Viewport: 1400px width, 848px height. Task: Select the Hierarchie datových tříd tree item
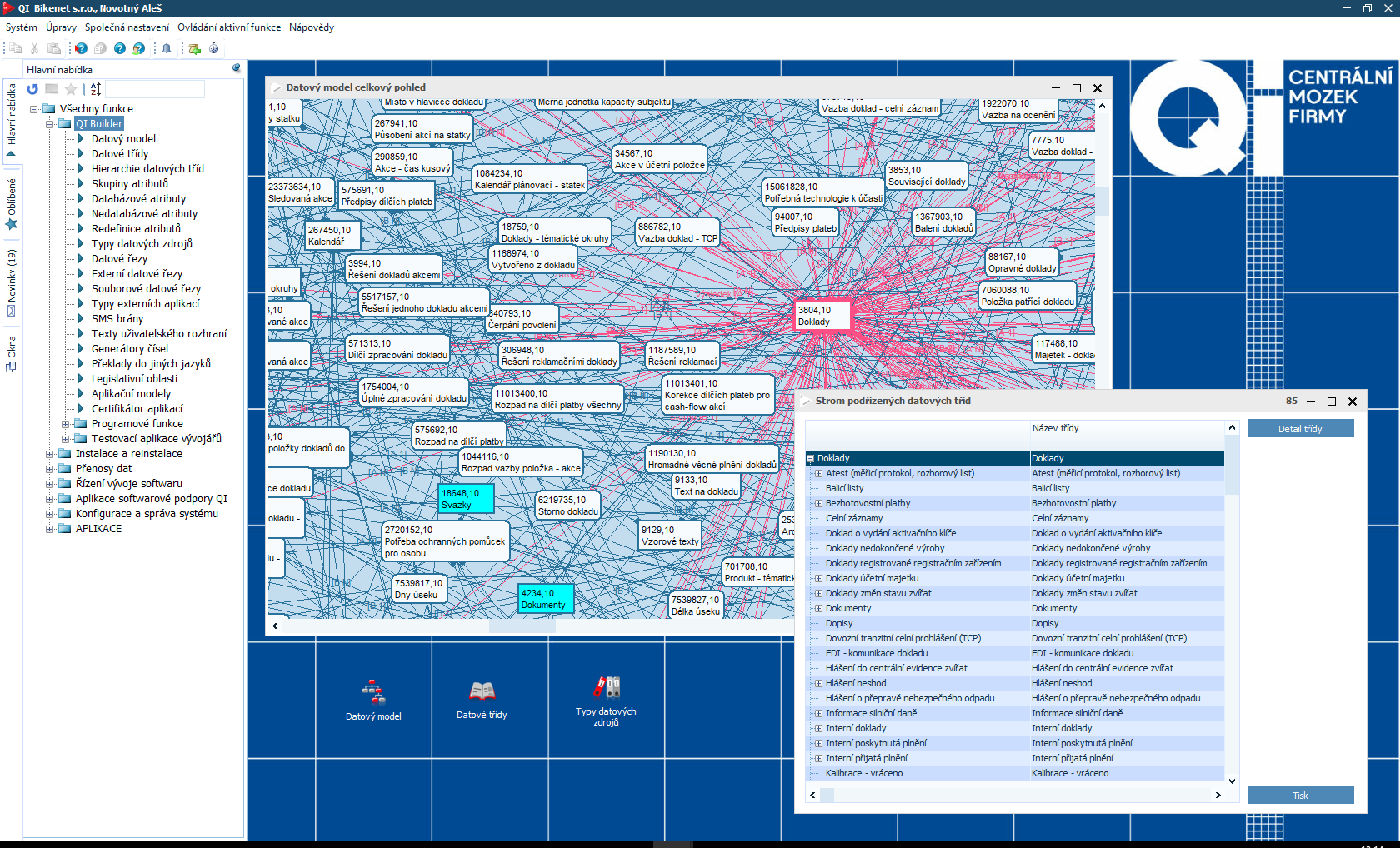pyautogui.click(x=147, y=169)
